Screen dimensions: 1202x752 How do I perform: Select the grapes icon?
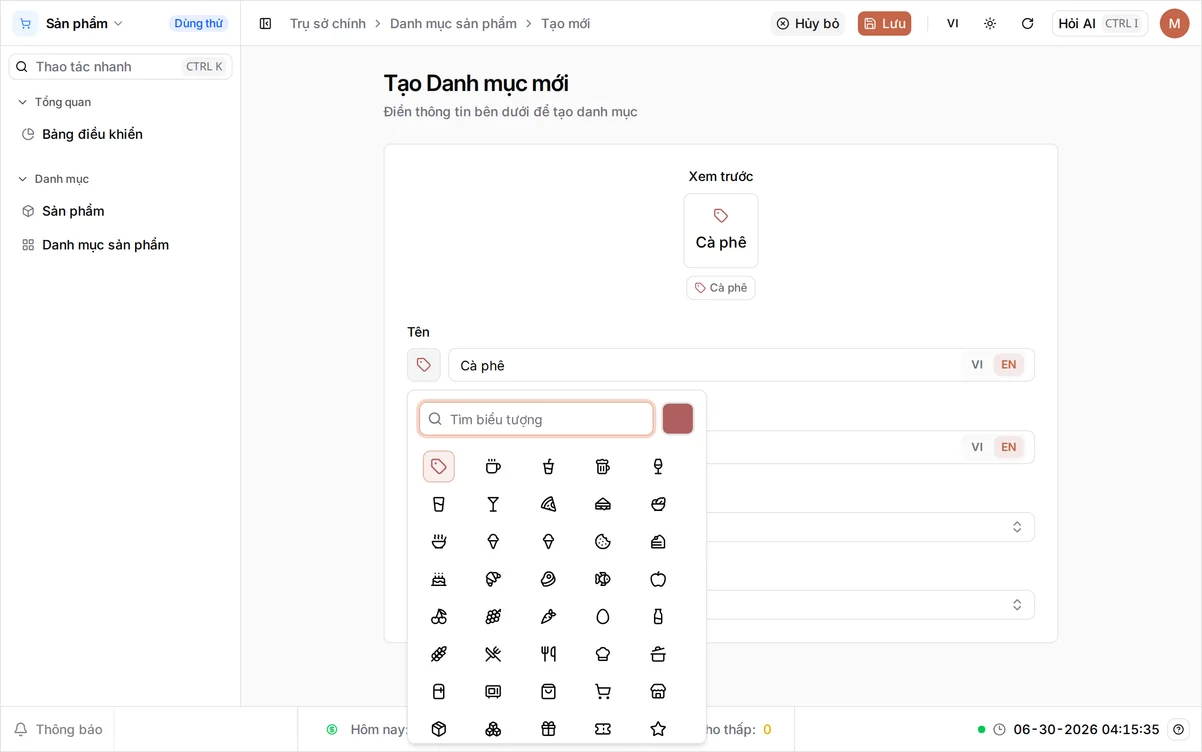[493, 616]
